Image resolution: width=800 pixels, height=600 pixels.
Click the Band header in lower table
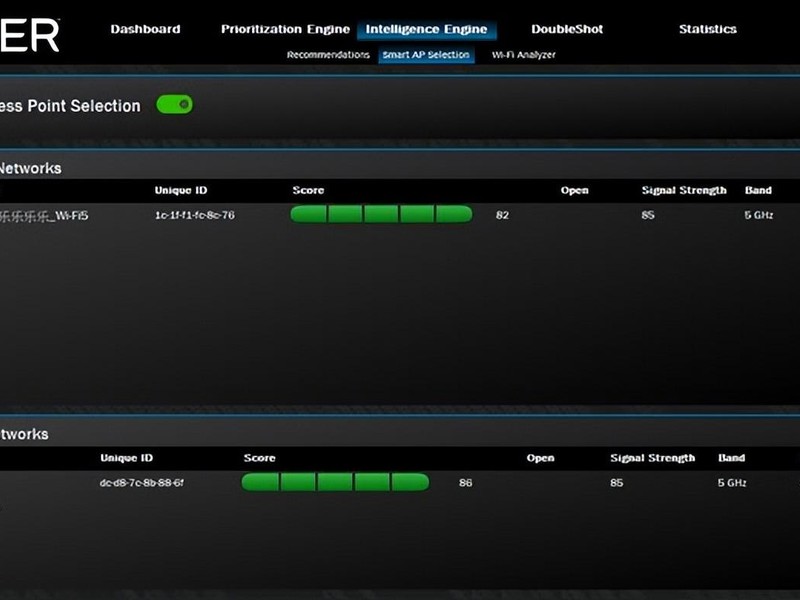pos(732,458)
